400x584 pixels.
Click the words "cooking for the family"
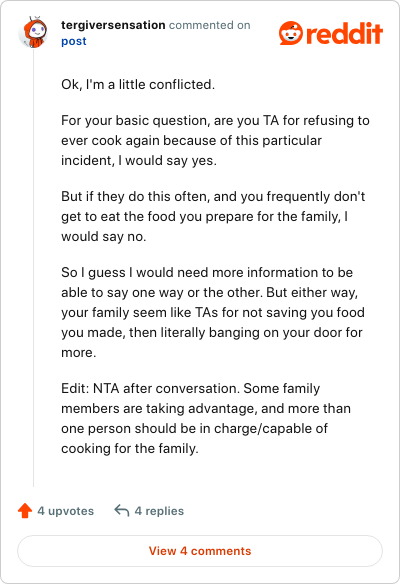pos(128,448)
